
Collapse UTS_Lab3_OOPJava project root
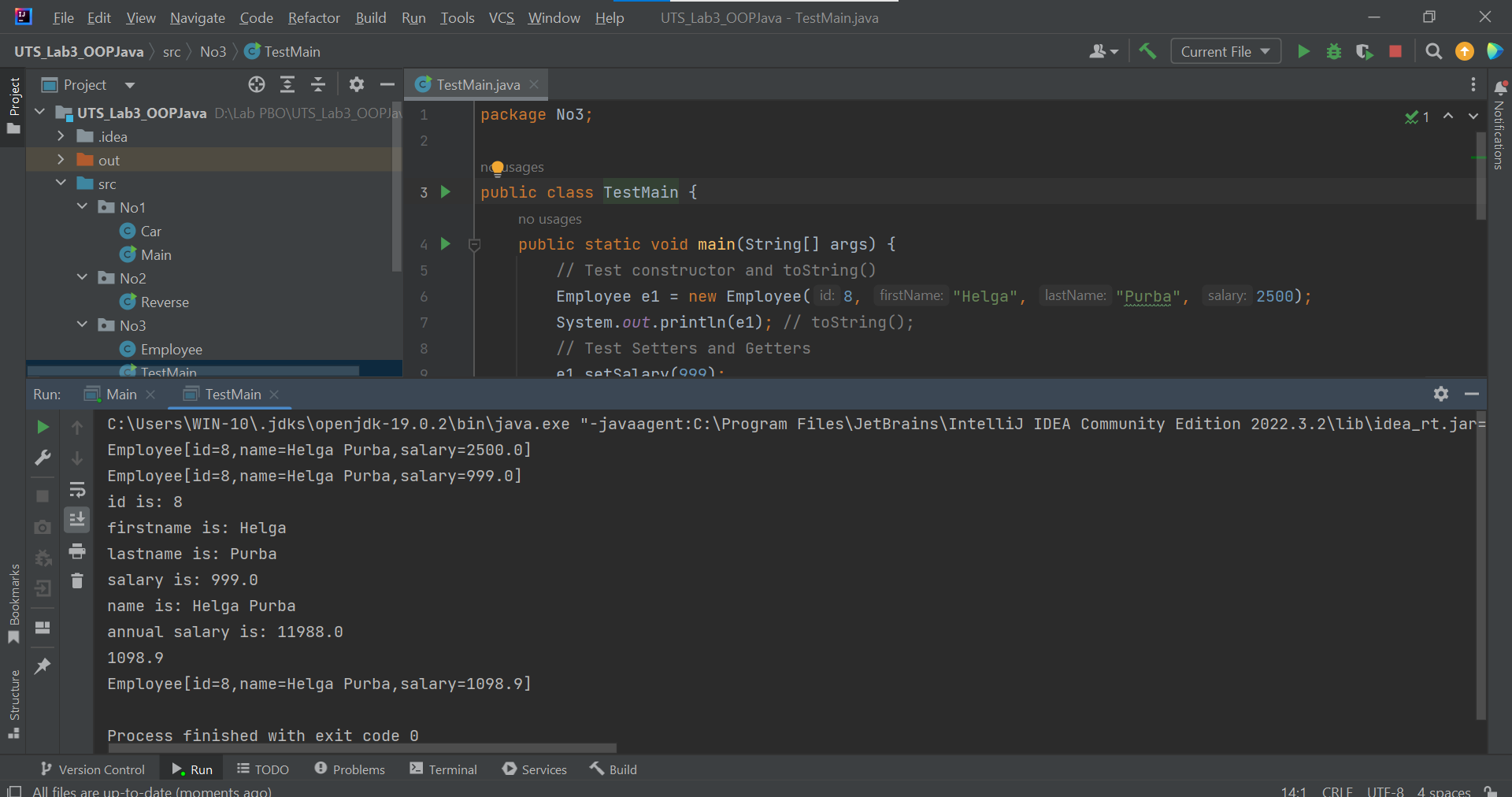(x=39, y=113)
